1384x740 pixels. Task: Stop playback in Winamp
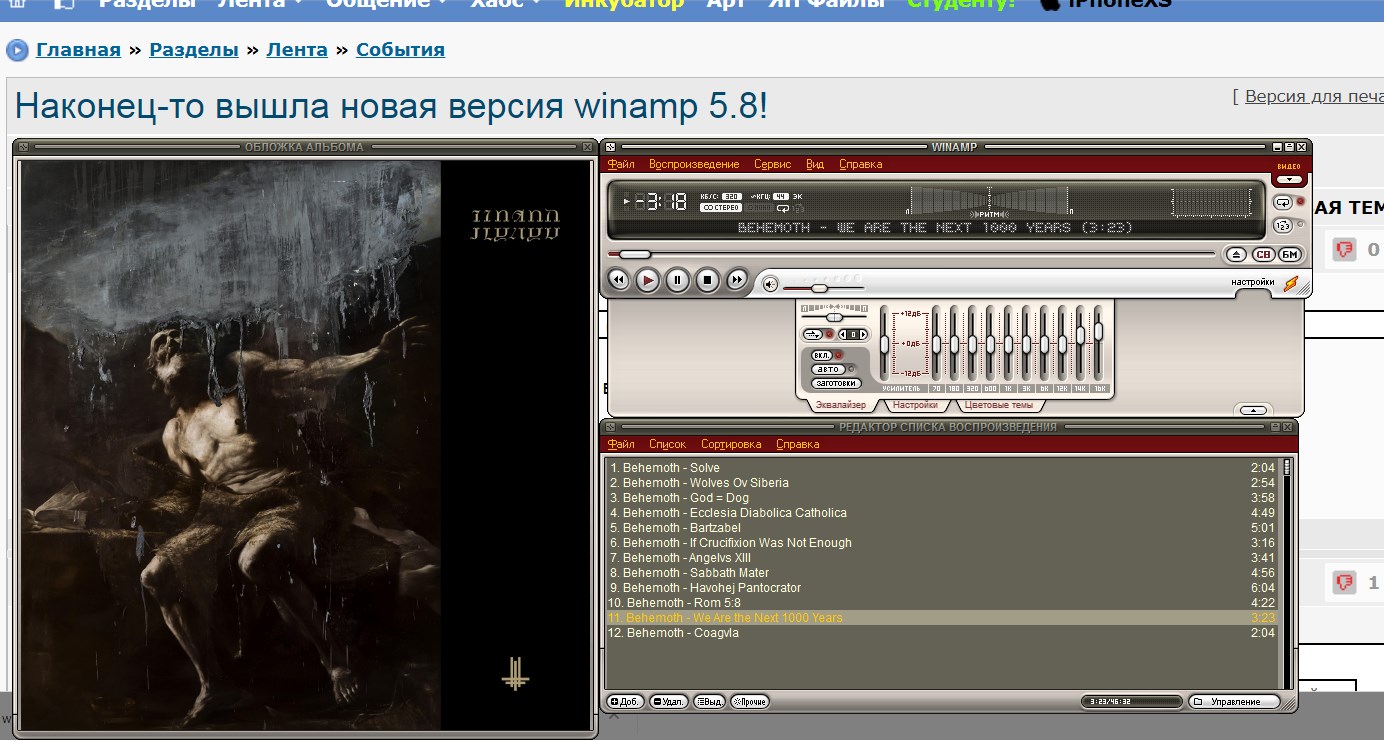pos(707,280)
